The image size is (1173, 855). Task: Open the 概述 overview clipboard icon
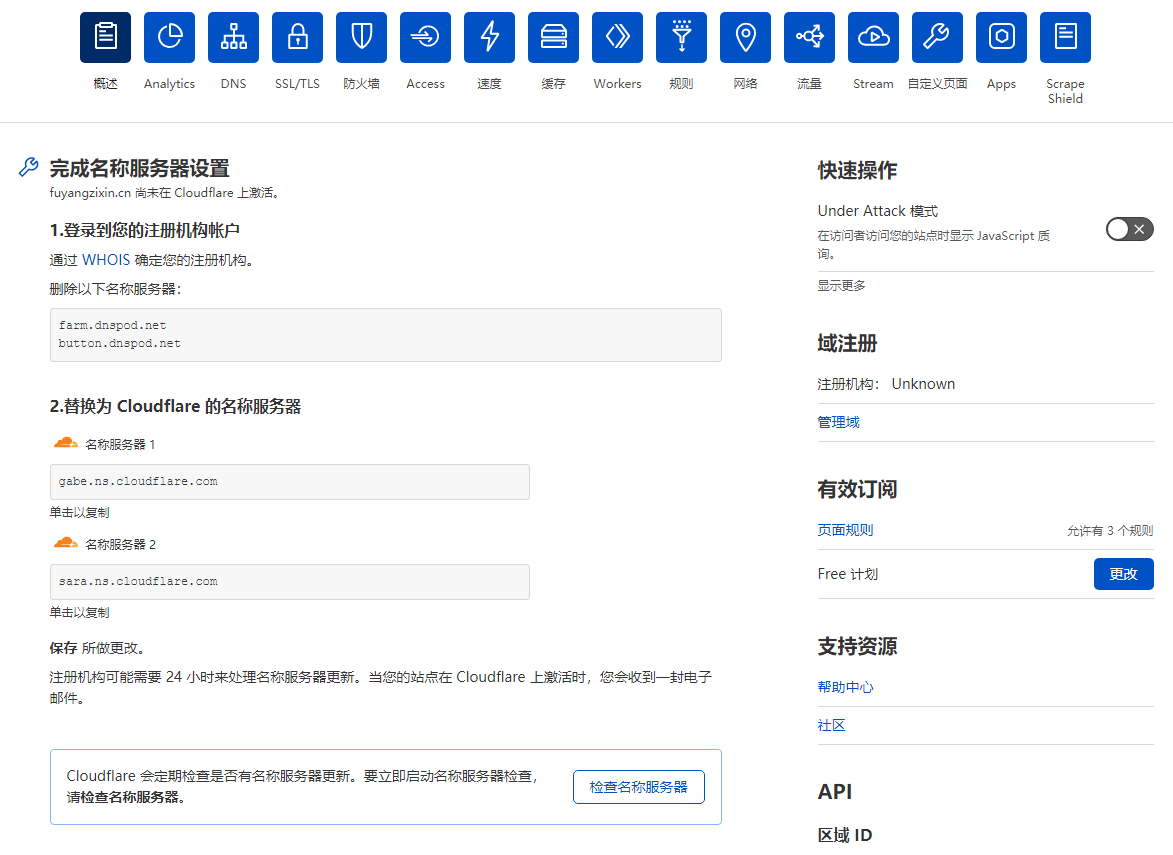[105, 37]
